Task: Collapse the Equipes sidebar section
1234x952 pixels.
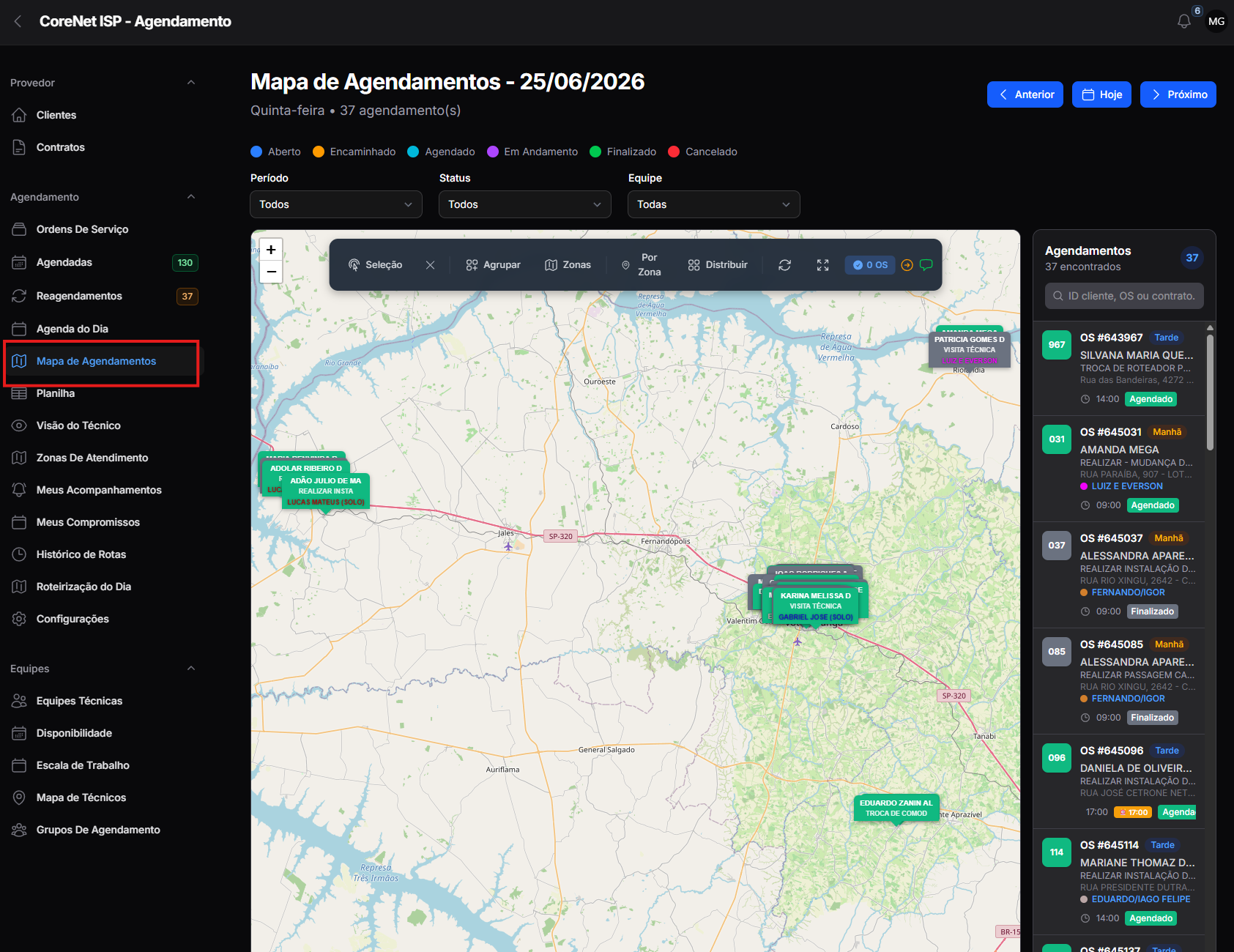Action: 191,669
